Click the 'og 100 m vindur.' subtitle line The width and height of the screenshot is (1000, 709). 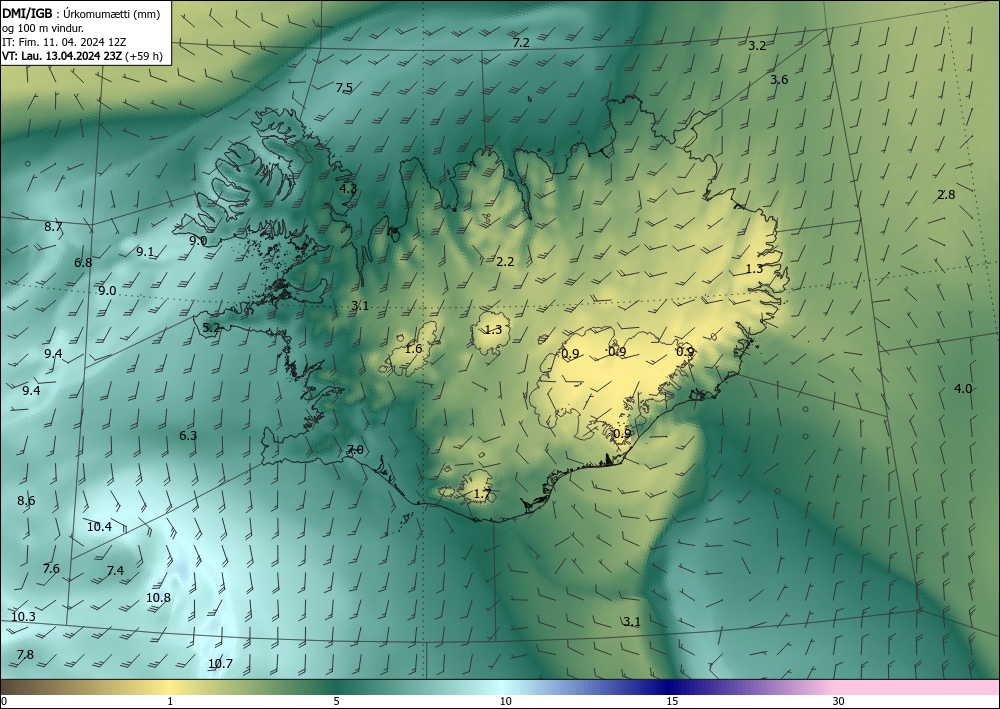tap(43, 28)
